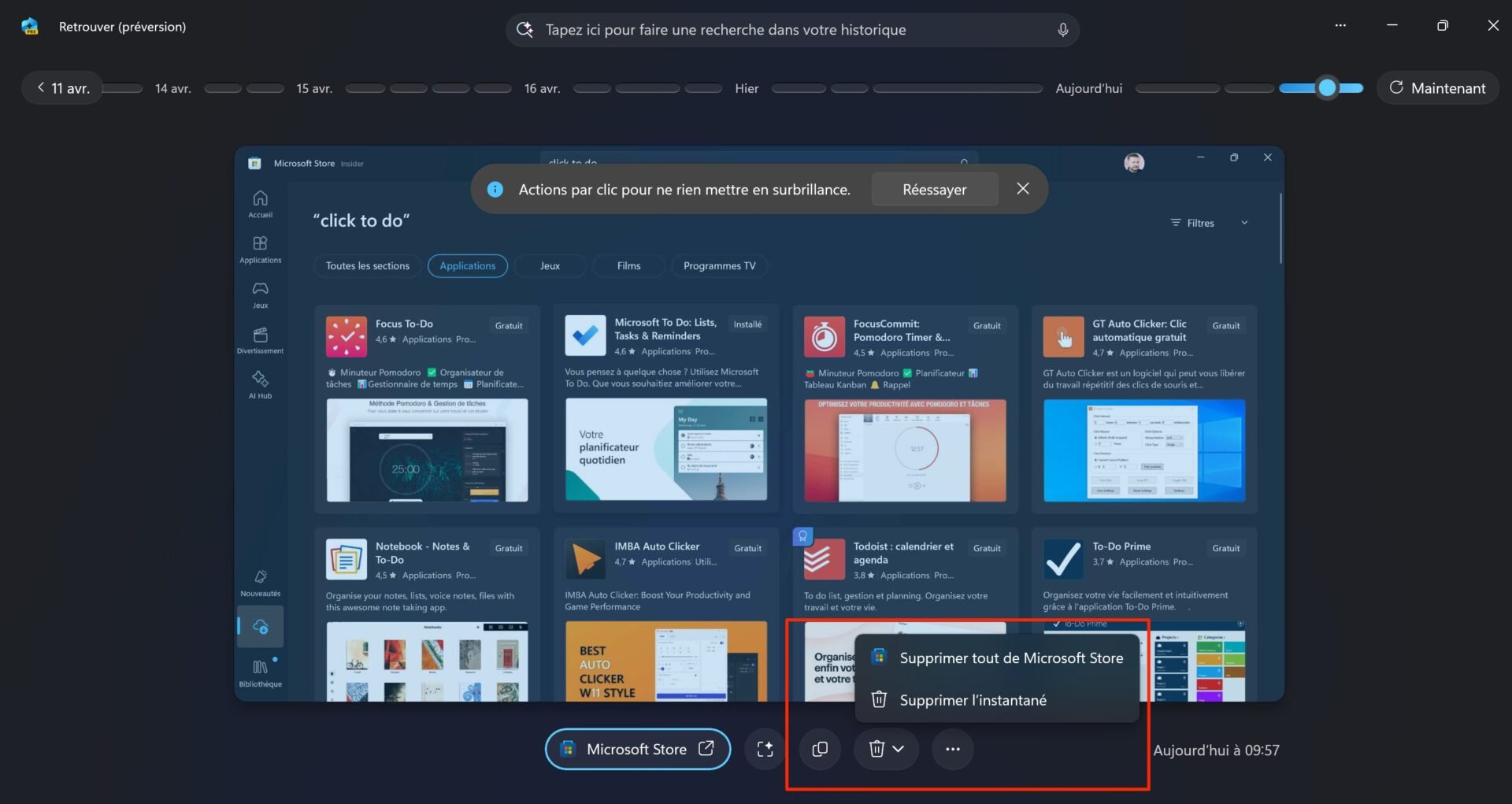Click the info icon in notification banner

(x=495, y=190)
